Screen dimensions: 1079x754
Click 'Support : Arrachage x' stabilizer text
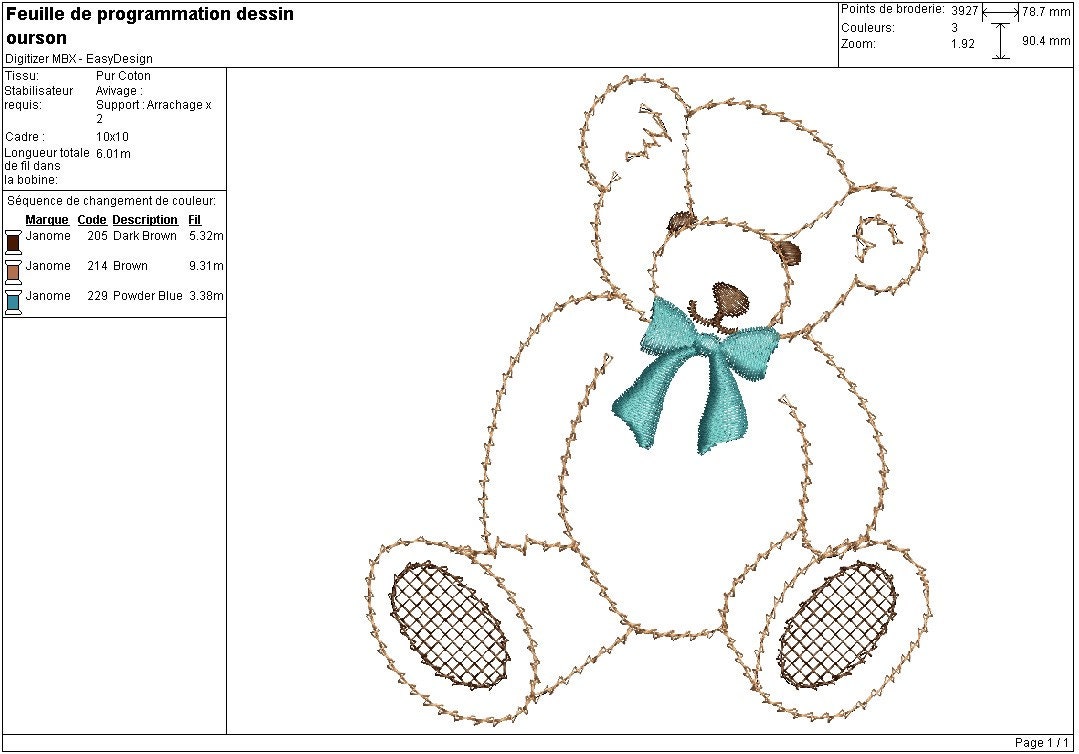(x=153, y=105)
